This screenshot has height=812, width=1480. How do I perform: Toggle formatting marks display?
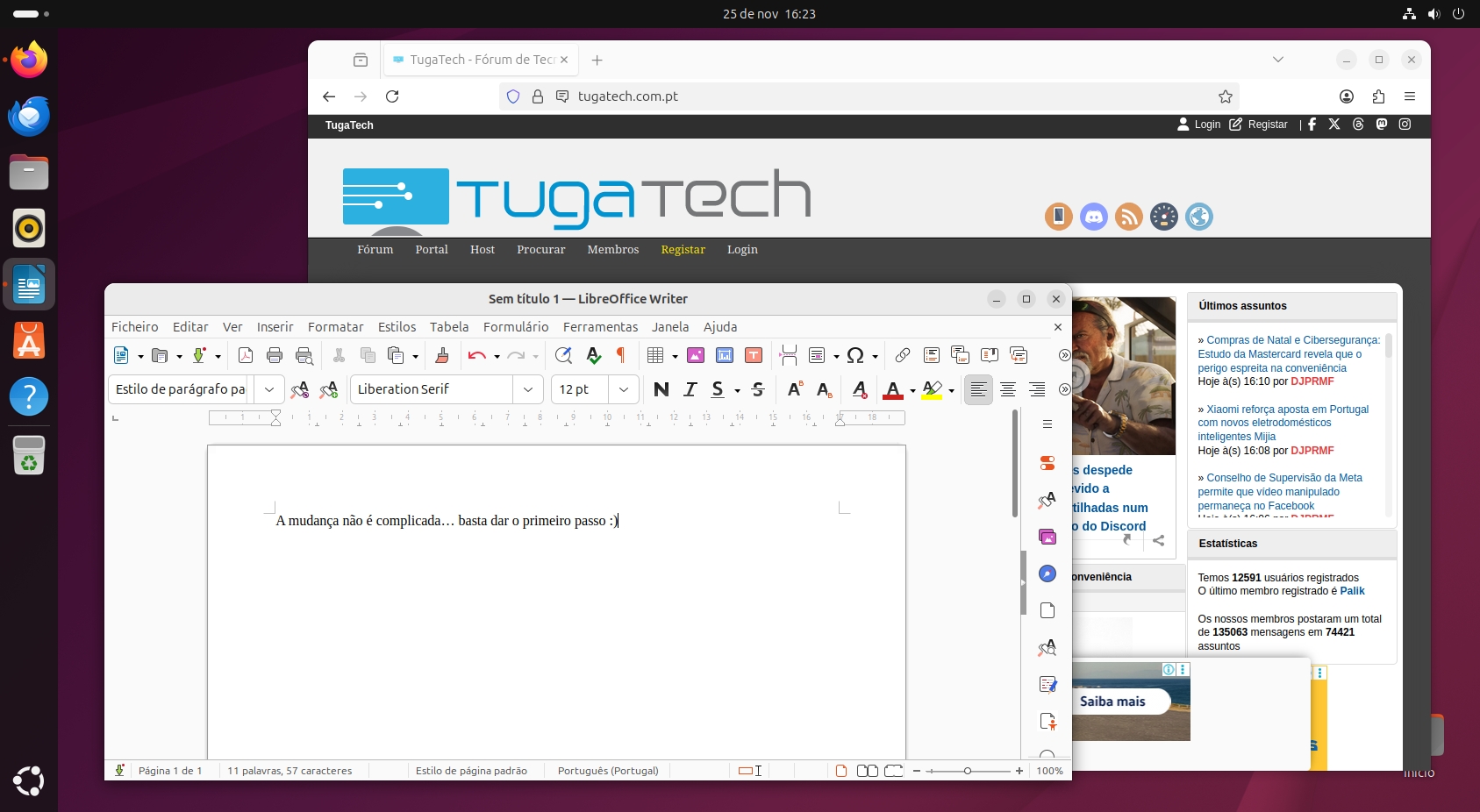621,356
